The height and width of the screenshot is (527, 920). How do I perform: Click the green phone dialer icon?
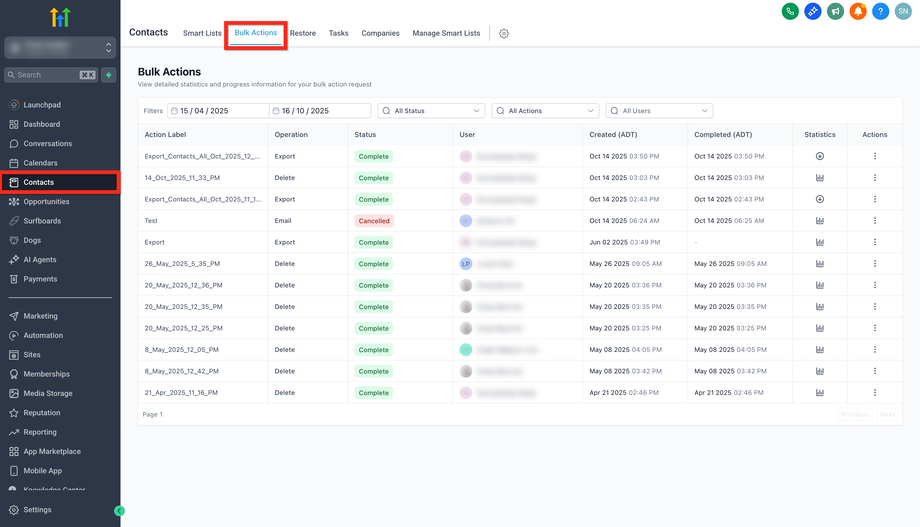tap(790, 11)
